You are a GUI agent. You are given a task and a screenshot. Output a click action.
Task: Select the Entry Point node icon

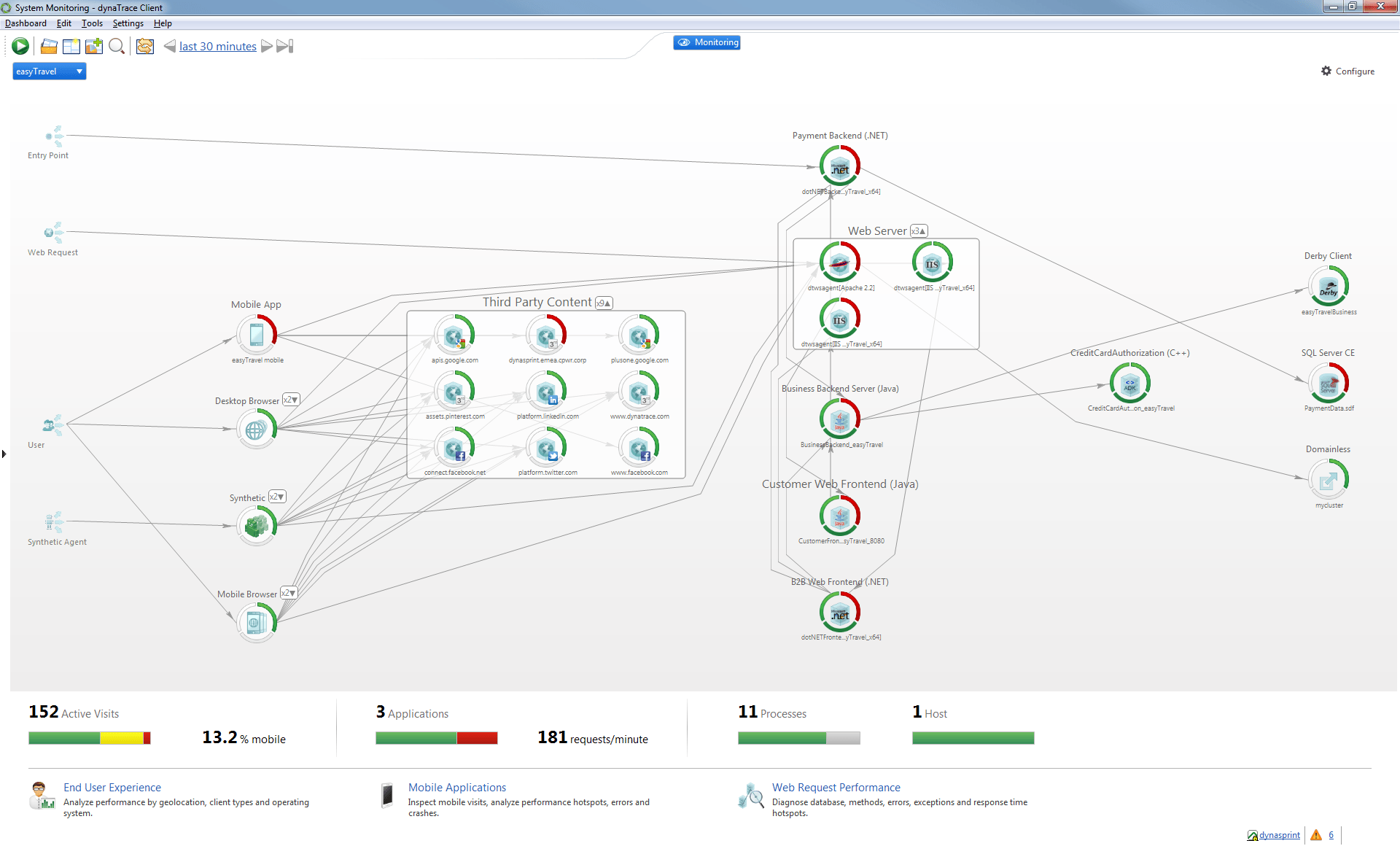point(55,136)
